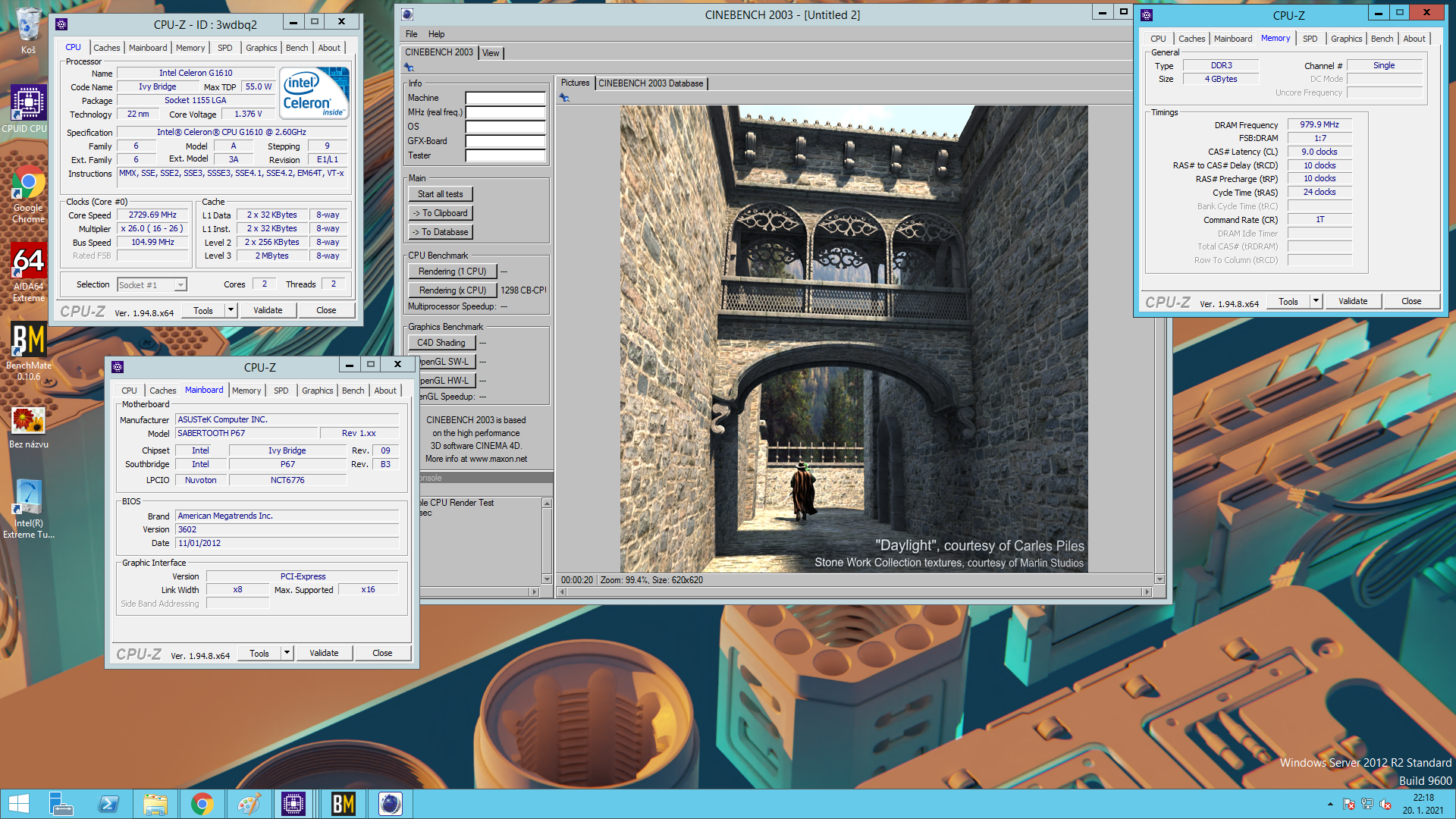Screen dimensions: 1456x819
Task: Launch PowerShell from the taskbar
Action: pos(108,804)
